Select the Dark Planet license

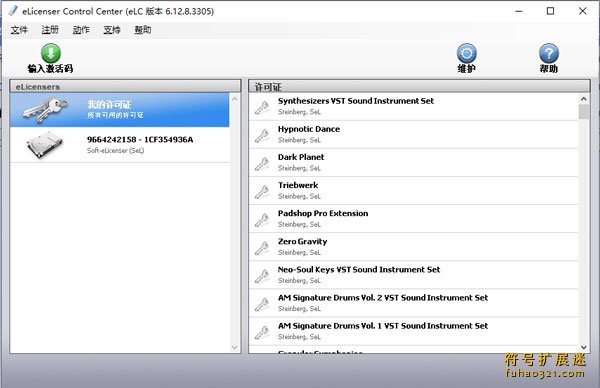click(414, 163)
